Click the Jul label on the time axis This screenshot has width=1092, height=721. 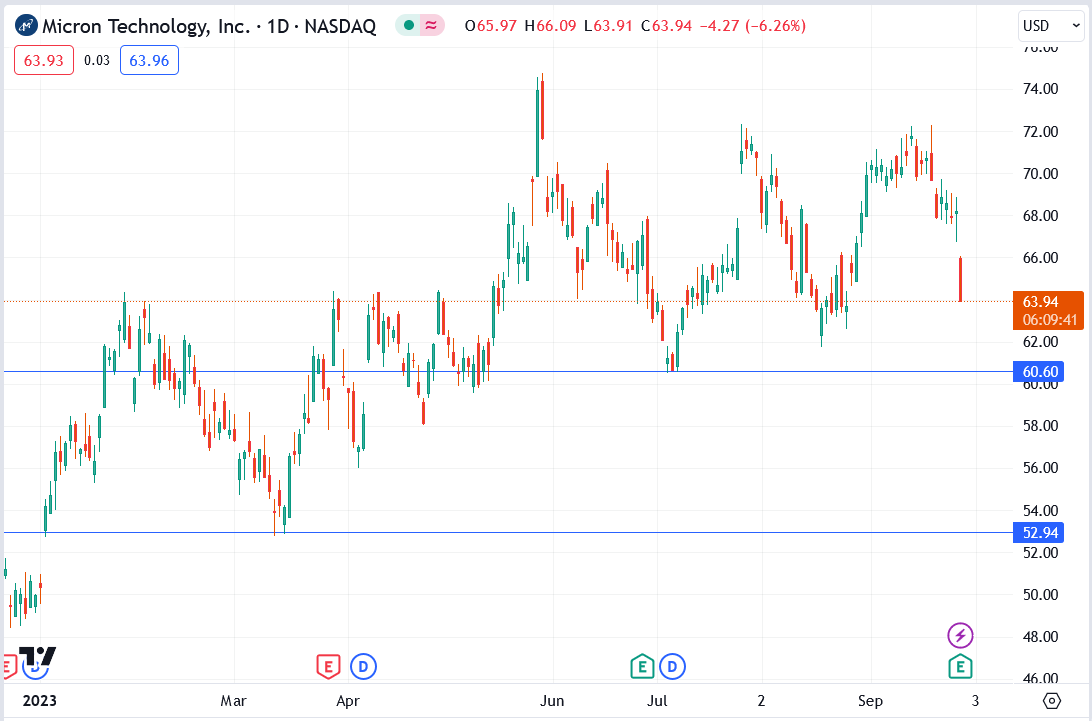657,700
